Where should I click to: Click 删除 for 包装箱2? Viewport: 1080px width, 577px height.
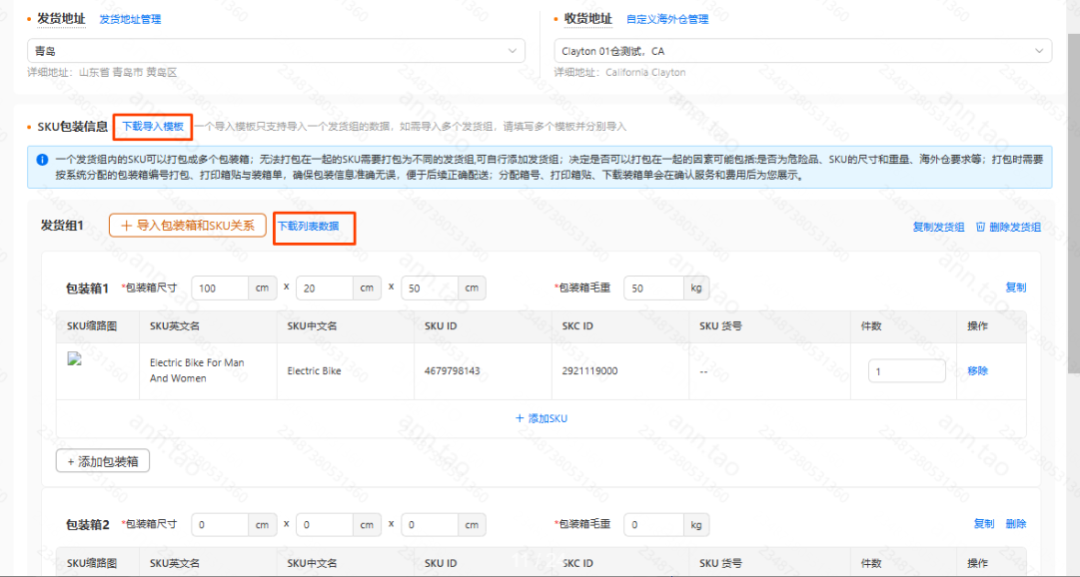(x=1015, y=524)
